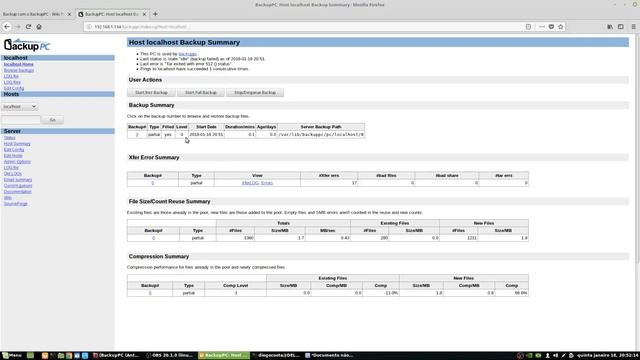Toggle the Firefox sidebar icon
This screenshot has width=640, height=360.
620,27
